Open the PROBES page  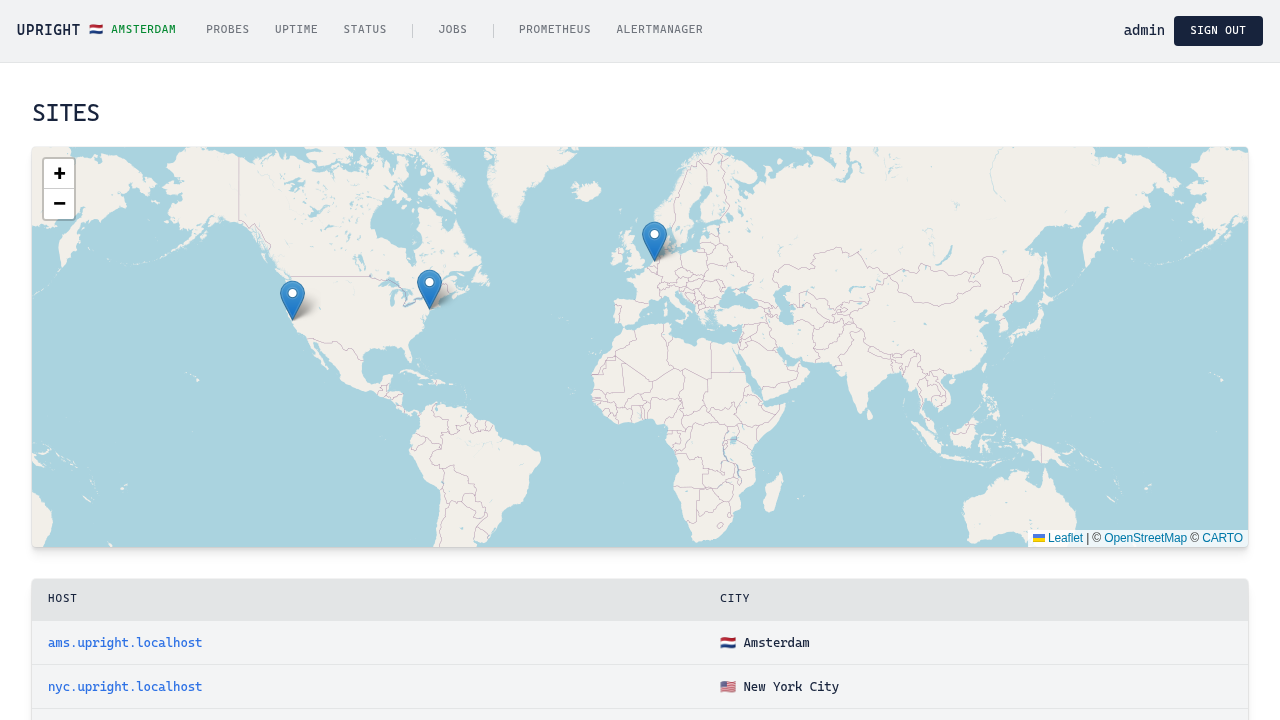[227, 30]
